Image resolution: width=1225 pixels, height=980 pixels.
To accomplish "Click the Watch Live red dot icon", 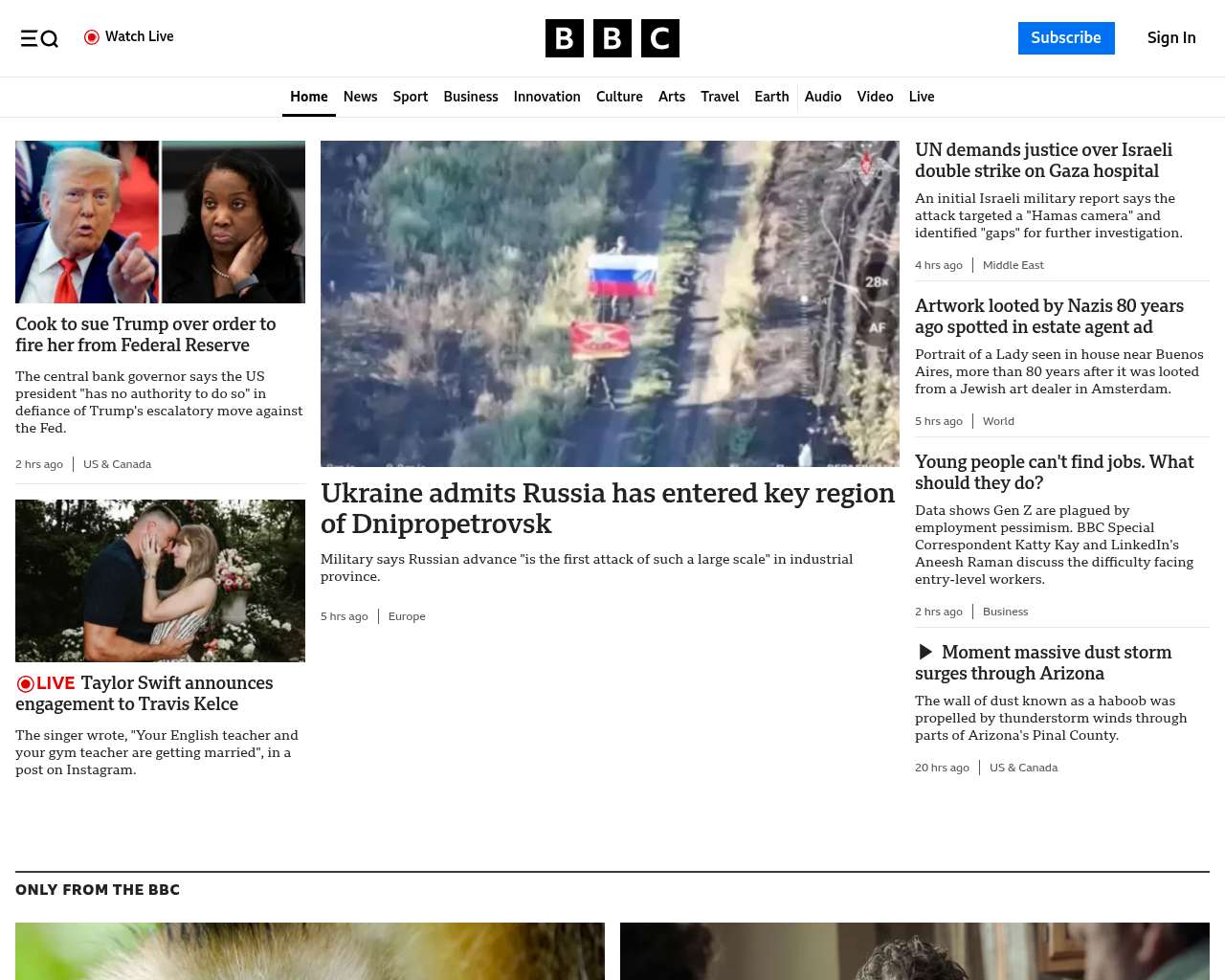I will (92, 37).
